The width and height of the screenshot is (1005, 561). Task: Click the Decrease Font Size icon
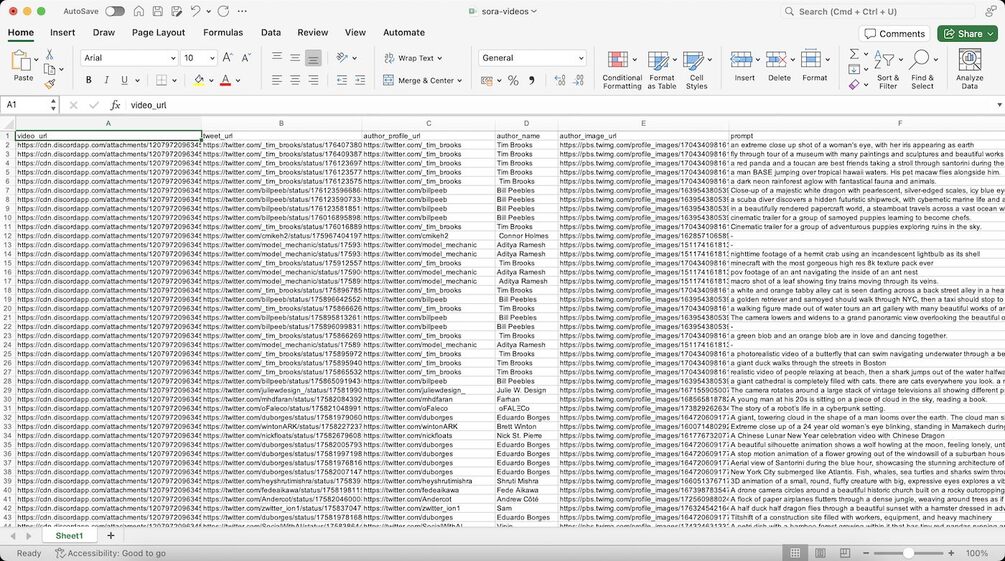coord(246,58)
